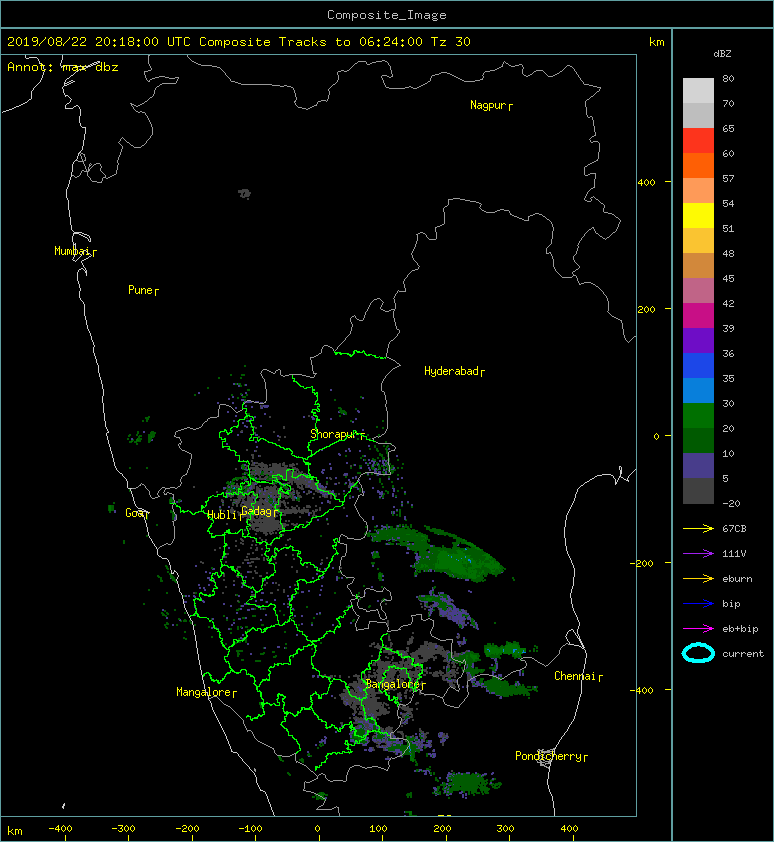Click the -200 tick on vertical axis
This screenshot has width=774, height=842.
[x=642, y=563]
